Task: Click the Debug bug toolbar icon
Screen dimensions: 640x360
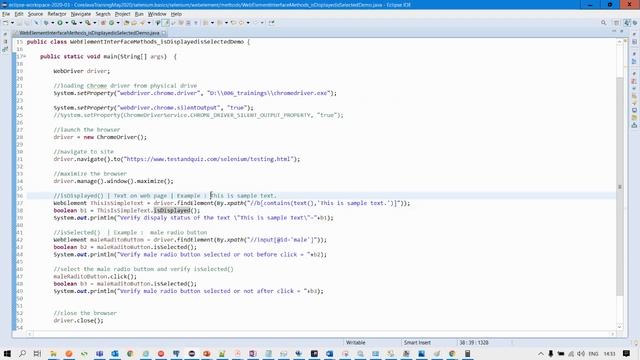Action: pos(46,23)
